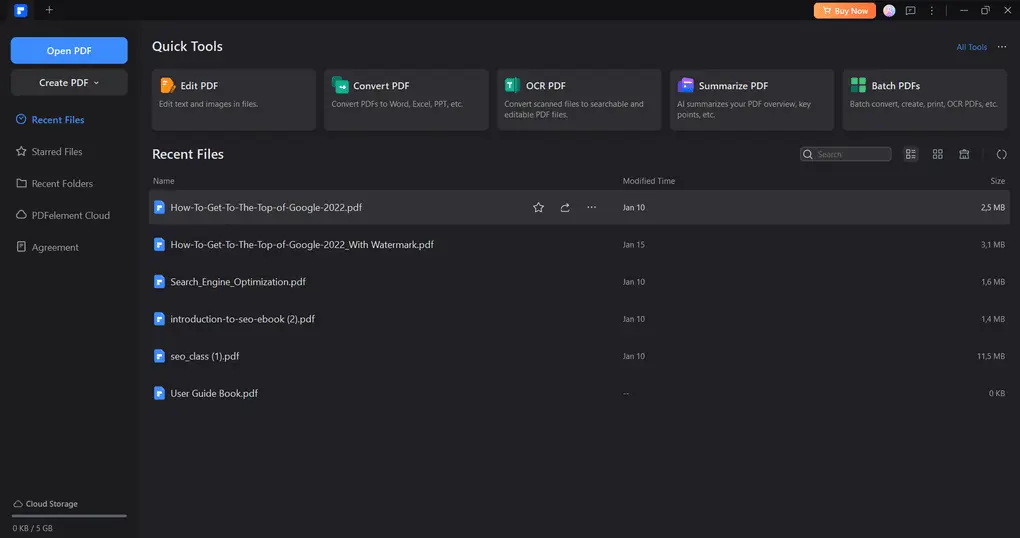Click the Open PDF button
Viewport: 1020px width, 538px height.
[69, 50]
